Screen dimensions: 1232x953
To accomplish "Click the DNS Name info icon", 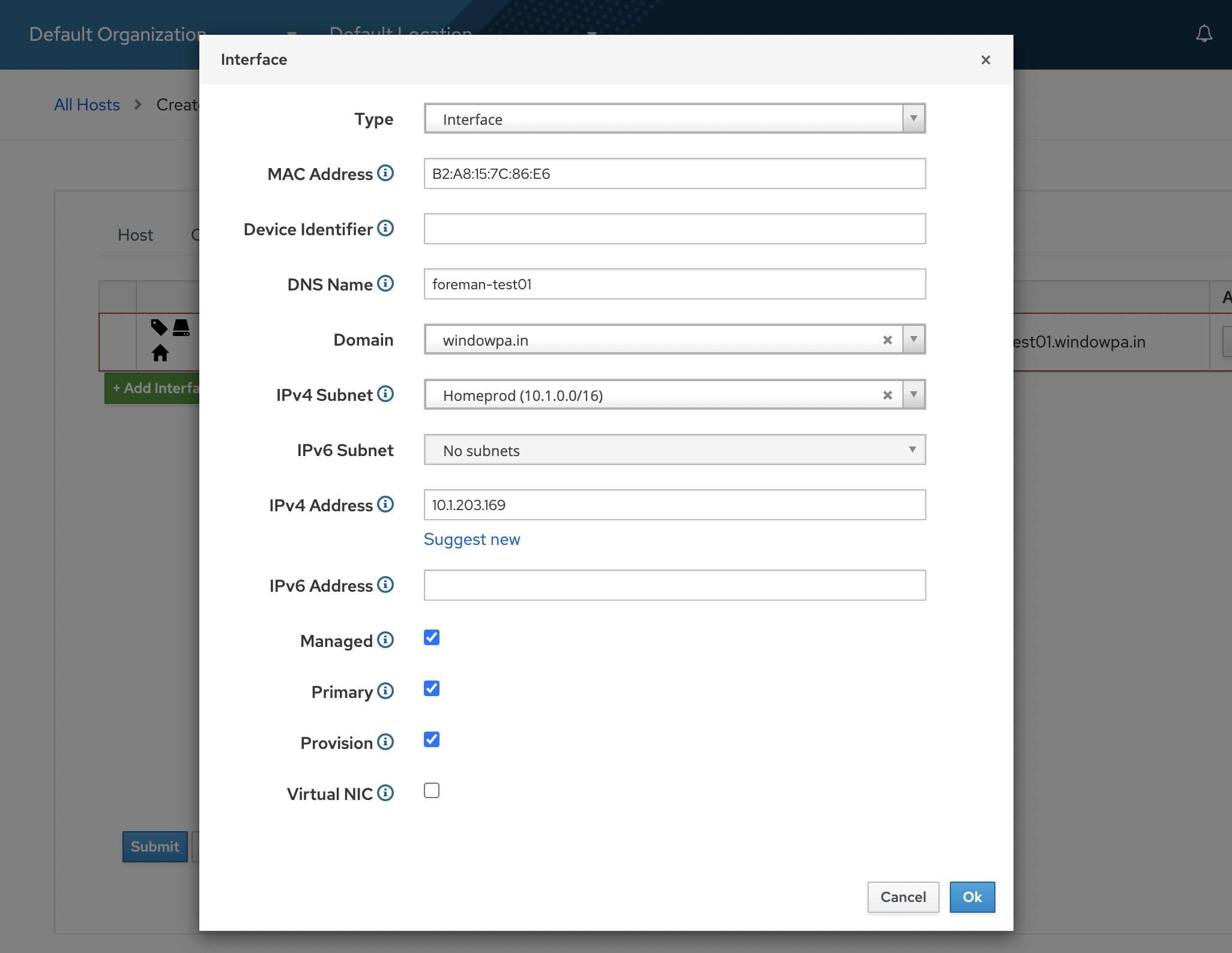I will (x=385, y=283).
